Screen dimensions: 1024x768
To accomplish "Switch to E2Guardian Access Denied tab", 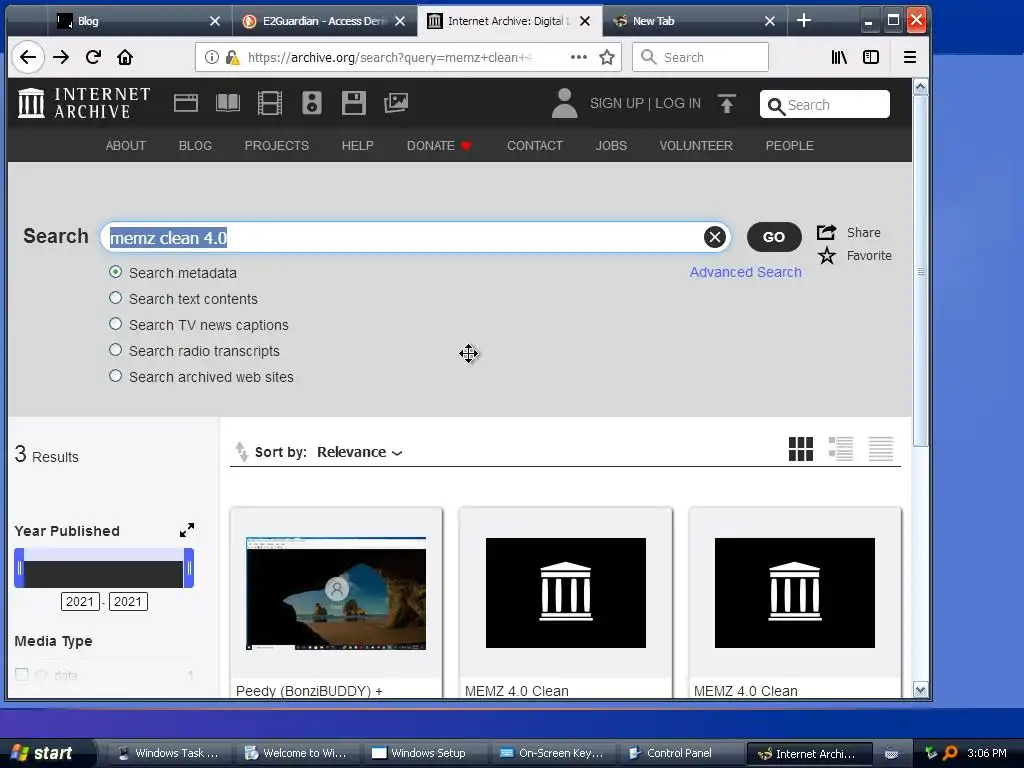I will [x=325, y=21].
